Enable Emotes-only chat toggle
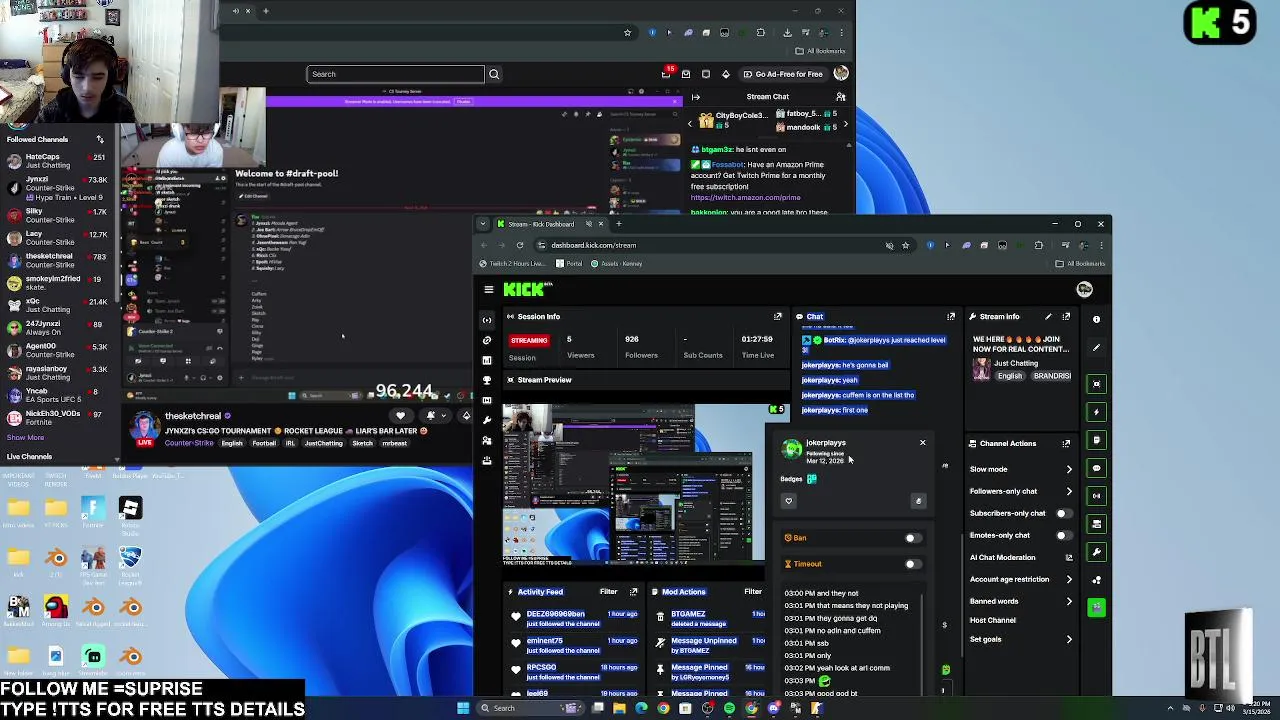 coord(1062,535)
